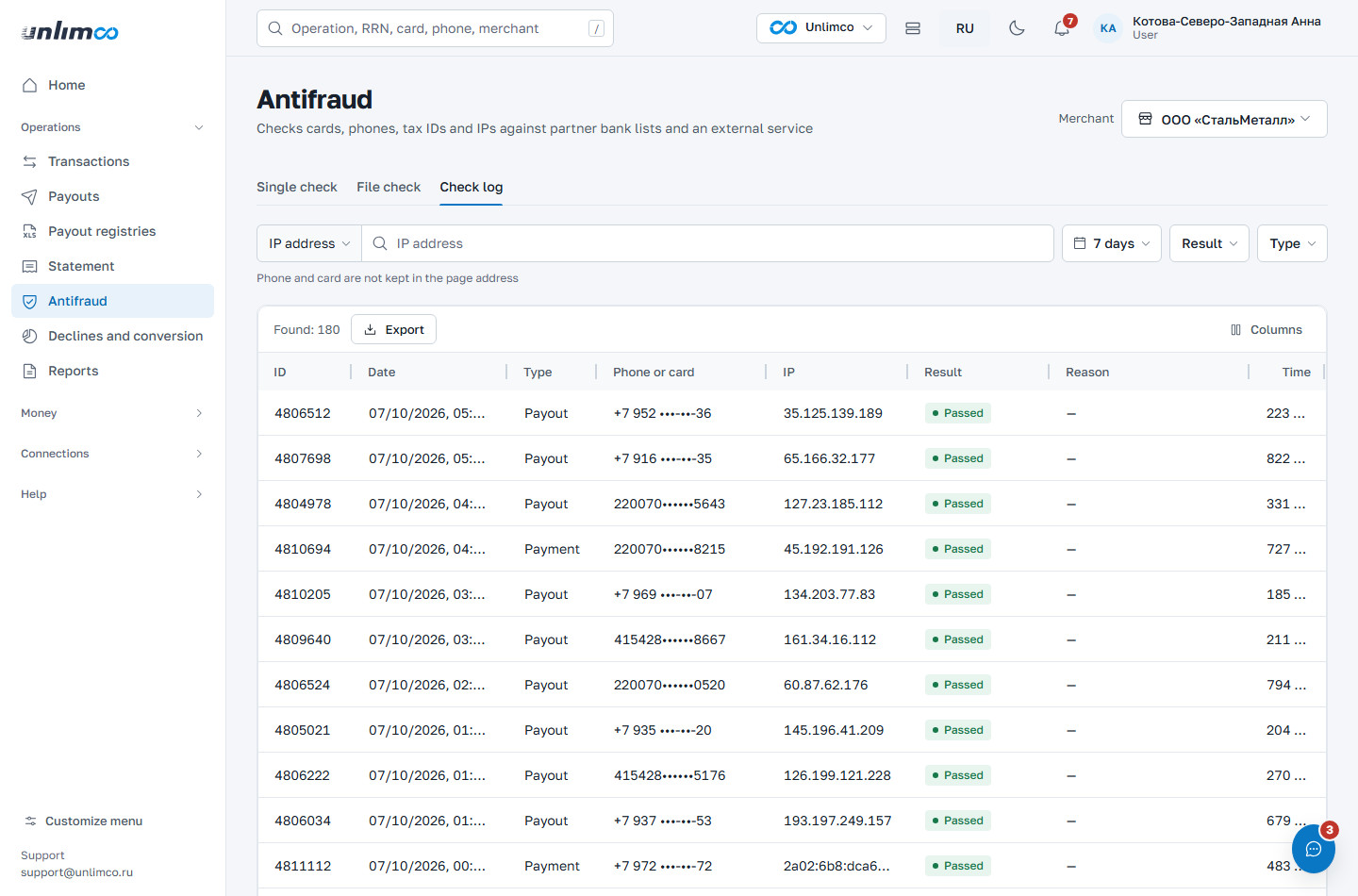Open the Result filter dropdown
1358x896 pixels.
(x=1209, y=243)
